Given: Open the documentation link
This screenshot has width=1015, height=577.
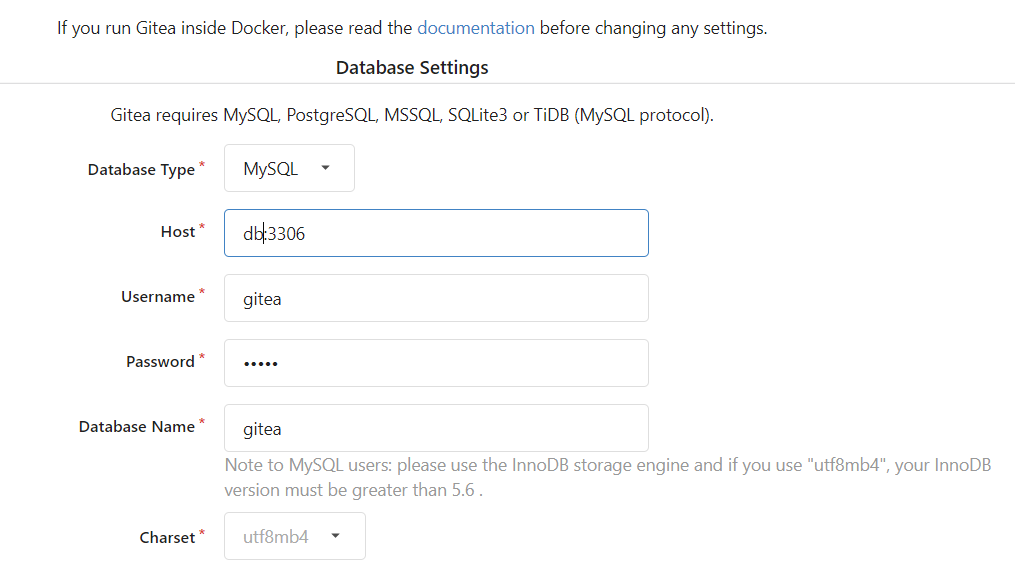Looking at the screenshot, I should 475,28.
